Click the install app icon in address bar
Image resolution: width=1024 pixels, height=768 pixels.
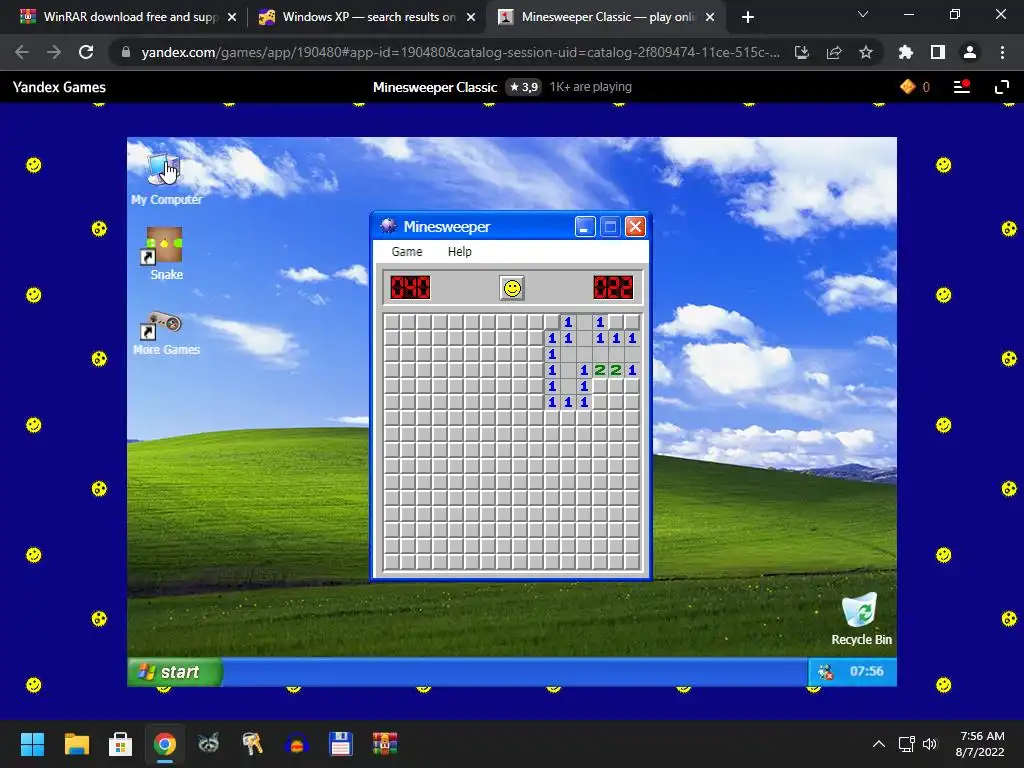pos(801,52)
